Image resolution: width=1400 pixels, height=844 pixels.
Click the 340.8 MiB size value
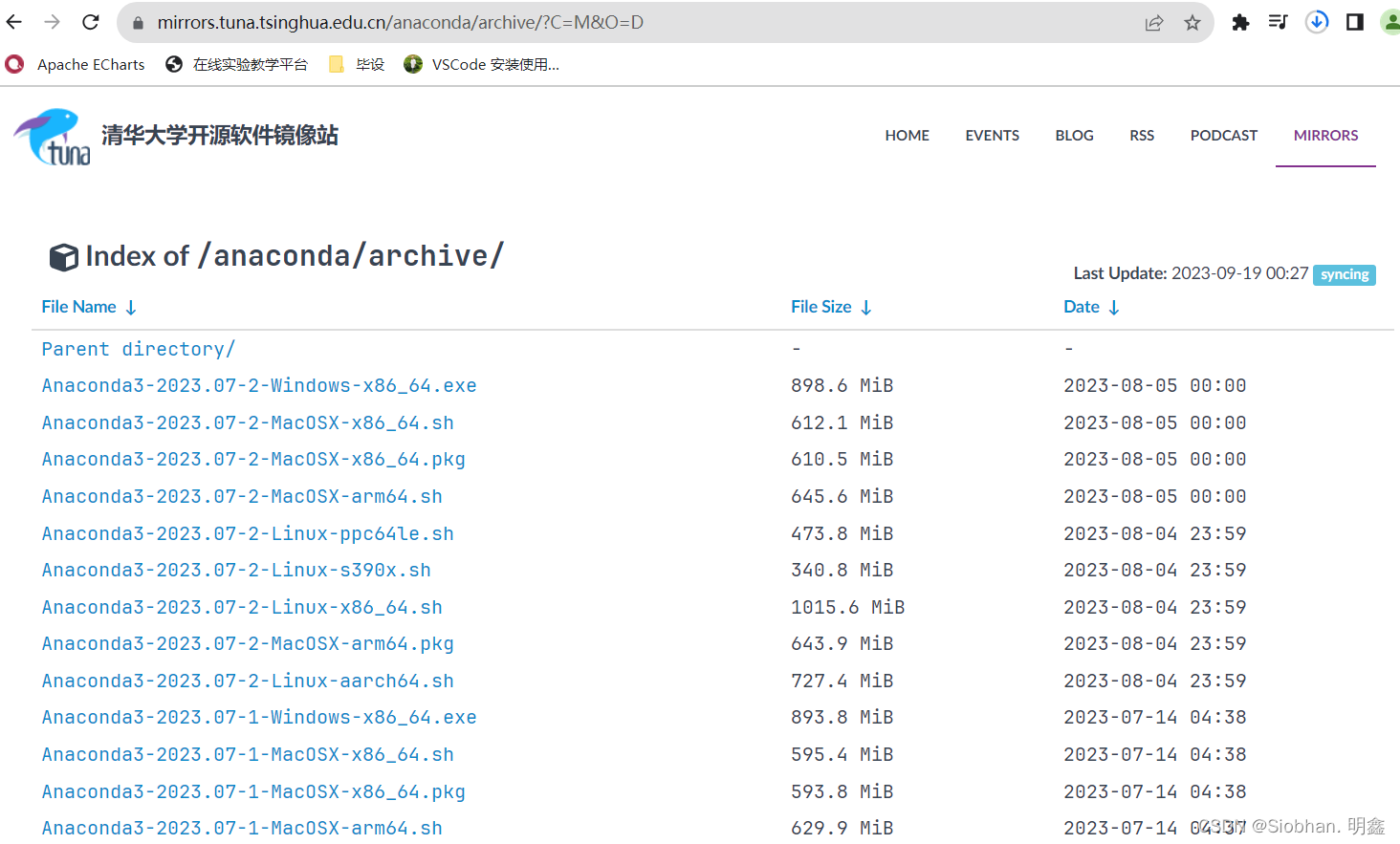point(842,571)
